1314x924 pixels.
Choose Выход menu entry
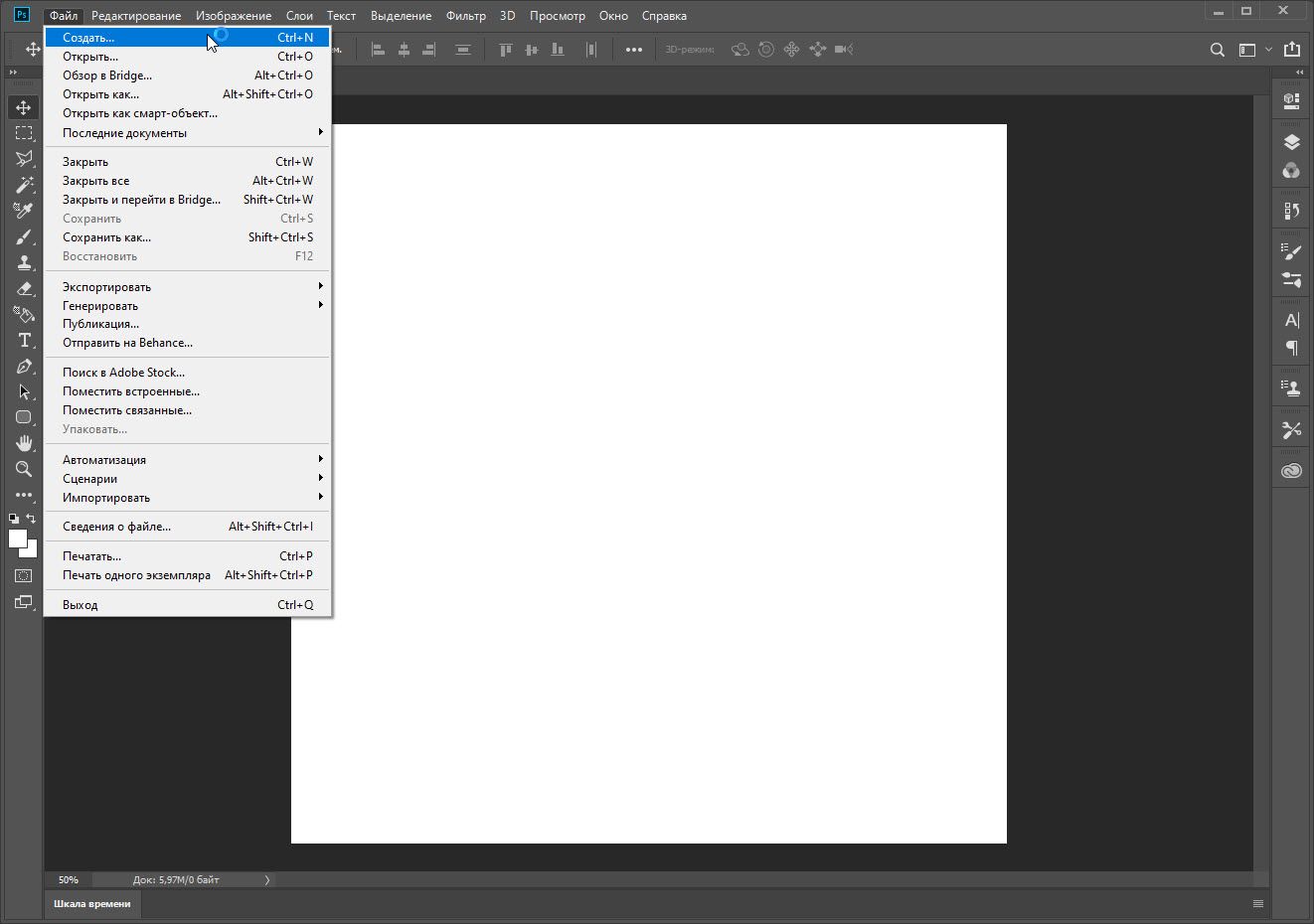187,605
